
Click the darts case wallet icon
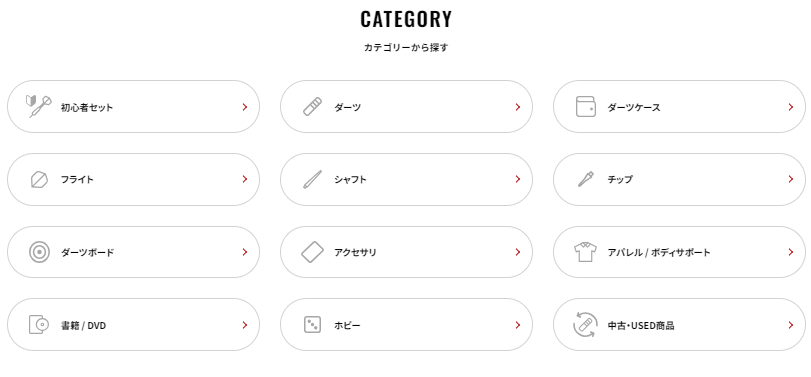585,107
